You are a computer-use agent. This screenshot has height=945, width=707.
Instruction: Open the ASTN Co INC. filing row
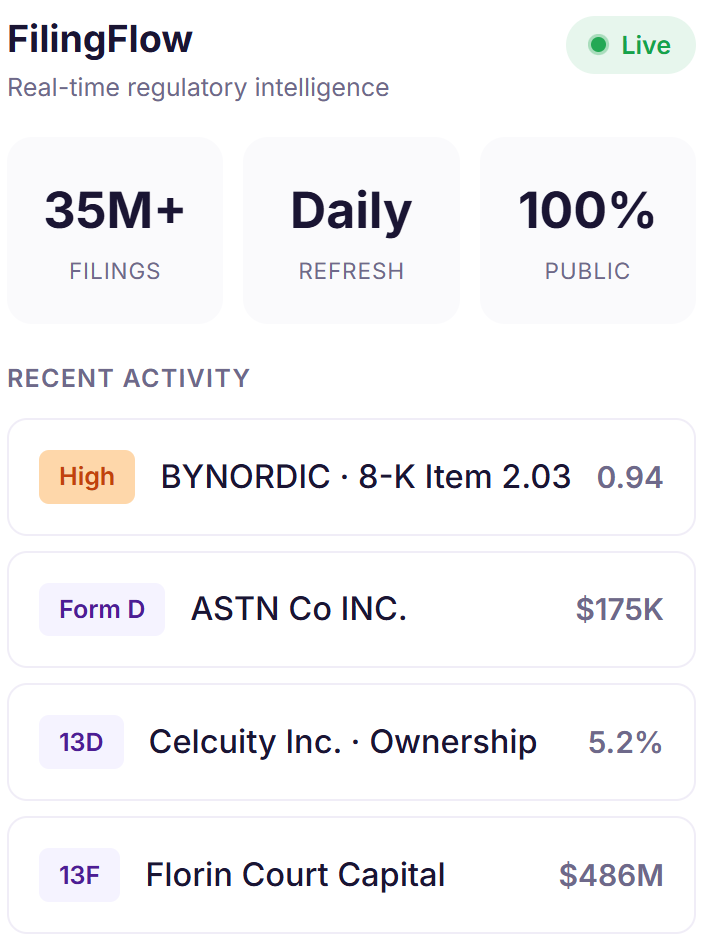tap(351, 609)
